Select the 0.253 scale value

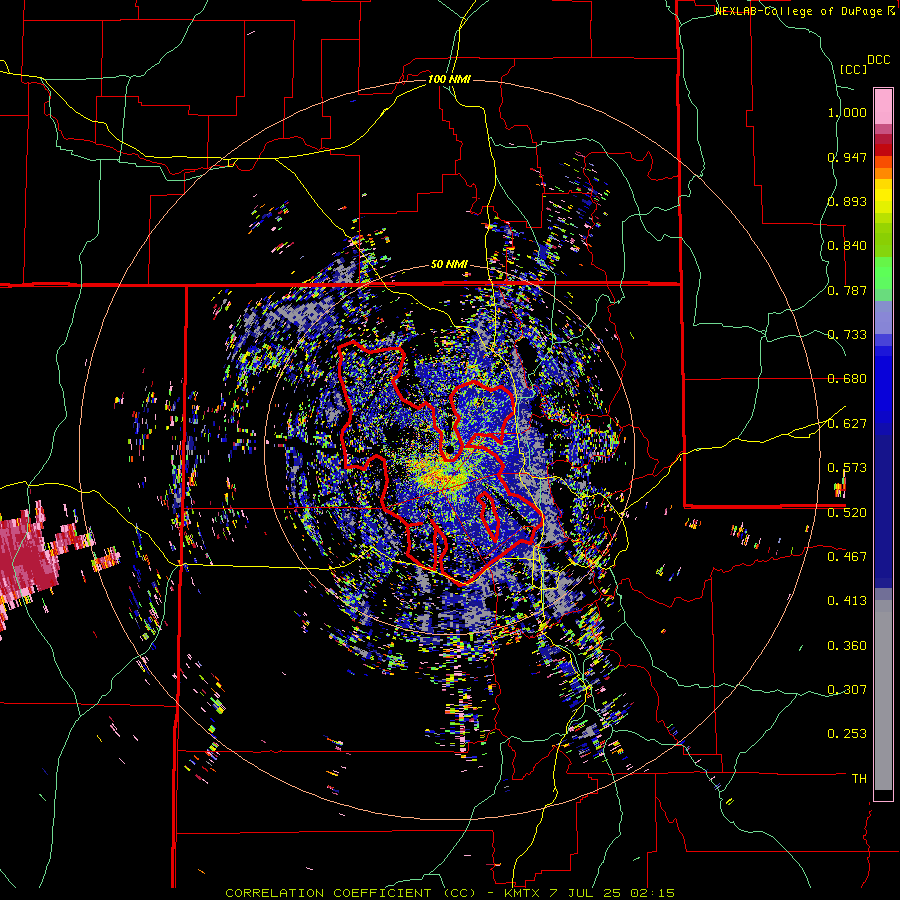click(x=847, y=734)
